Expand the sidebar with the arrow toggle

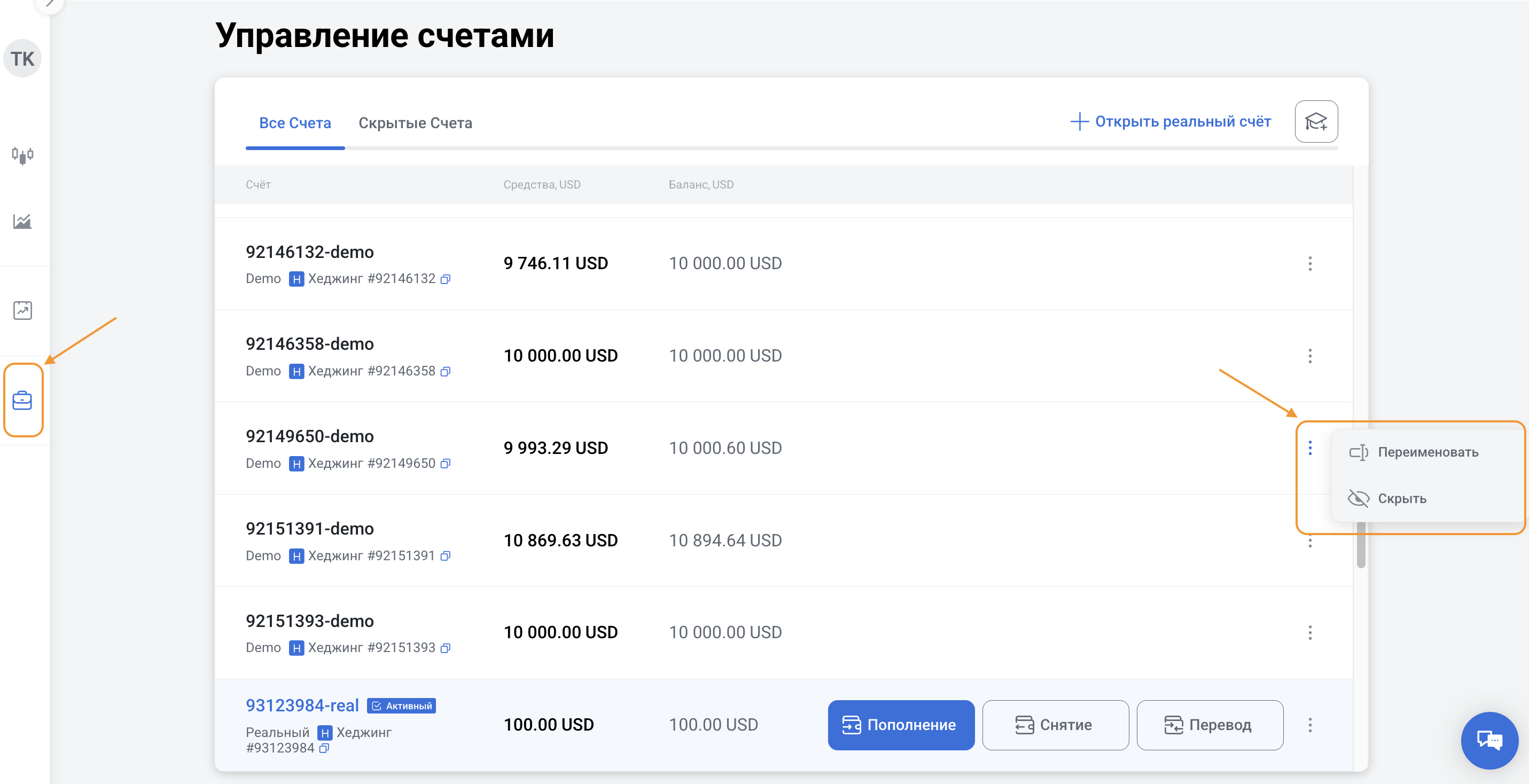point(50,4)
